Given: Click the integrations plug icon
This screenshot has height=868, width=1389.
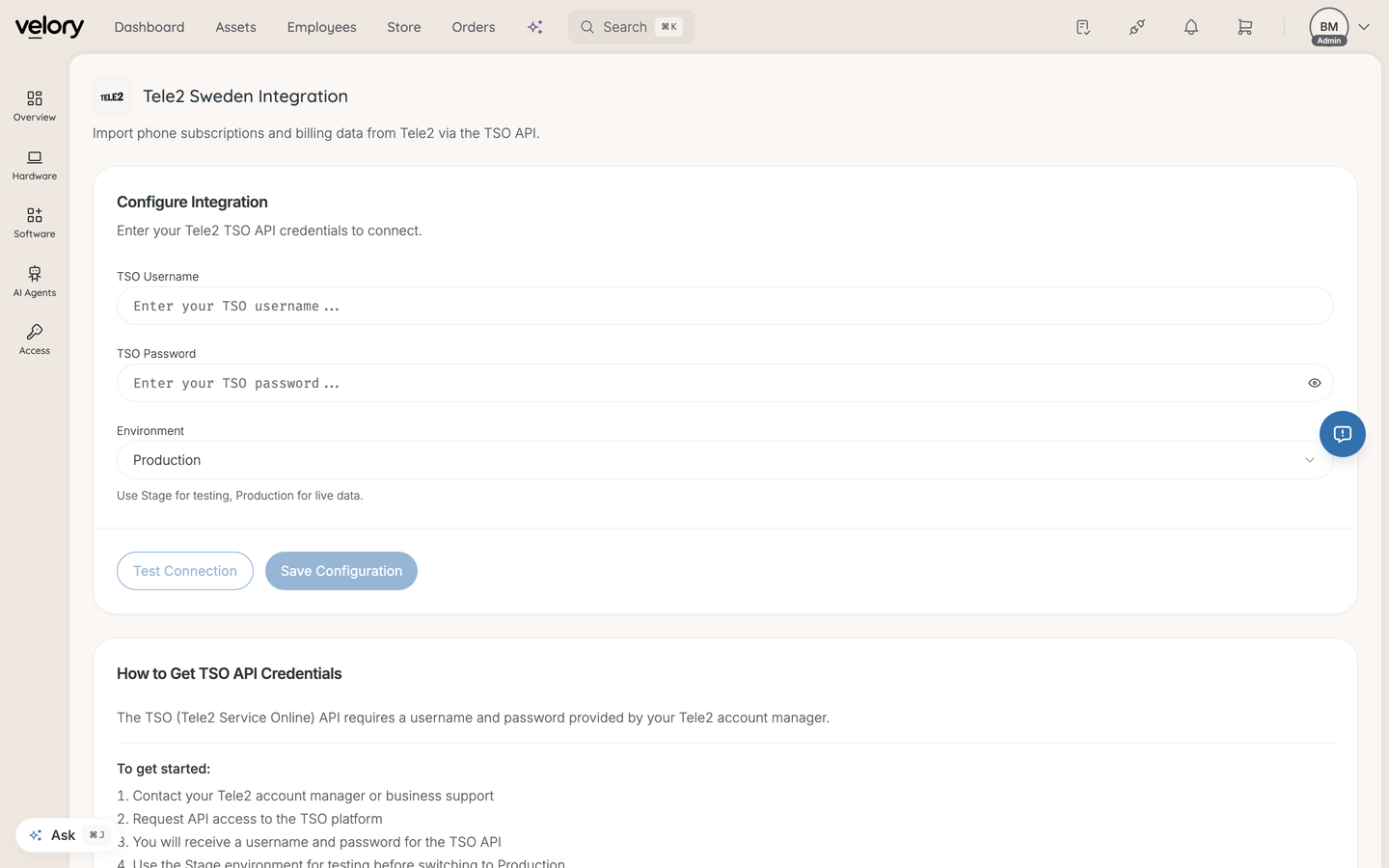Looking at the screenshot, I should [1137, 27].
